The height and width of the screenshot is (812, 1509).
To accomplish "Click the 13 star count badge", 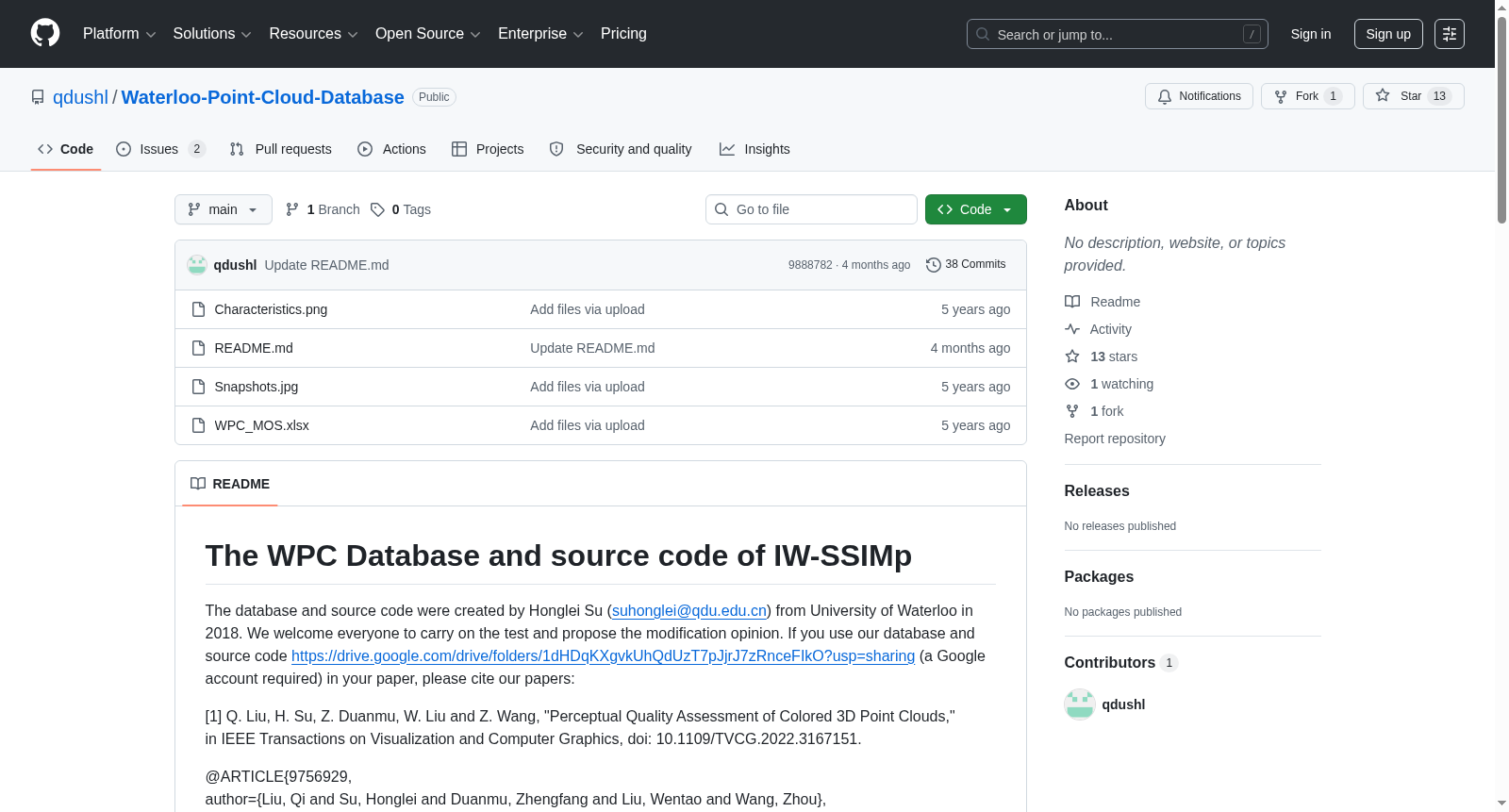I will [1439, 96].
